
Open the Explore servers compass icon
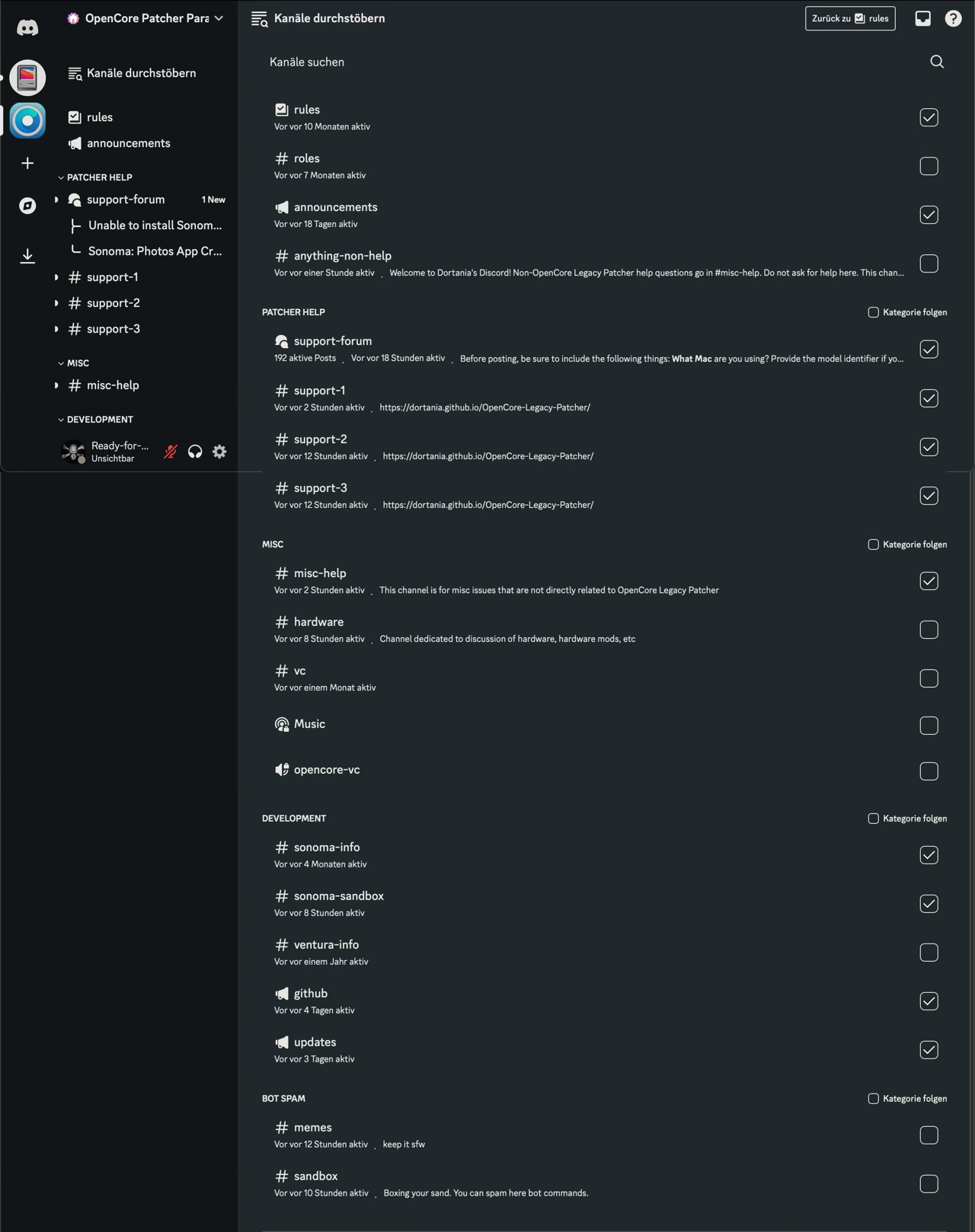coord(27,206)
